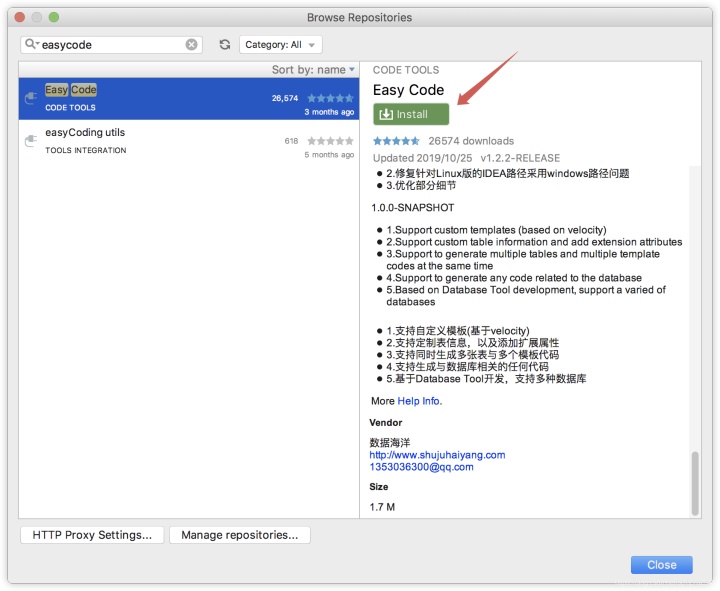Click the 26574 downloads text

pyautogui.click(x=471, y=141)
